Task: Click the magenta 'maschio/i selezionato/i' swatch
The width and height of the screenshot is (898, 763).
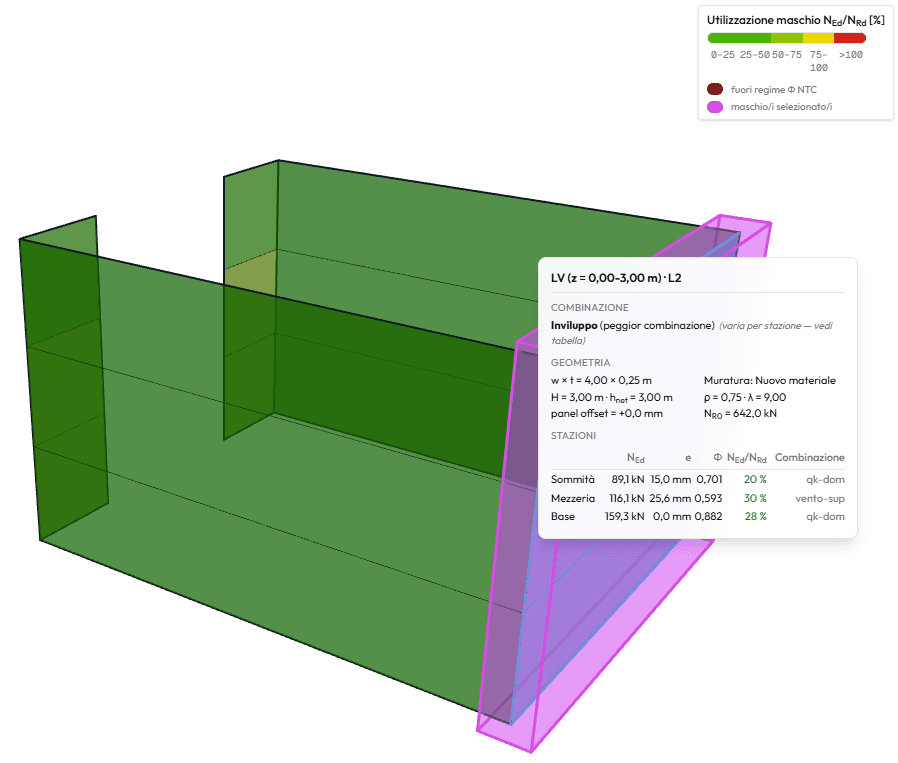Action: [715, 107]
